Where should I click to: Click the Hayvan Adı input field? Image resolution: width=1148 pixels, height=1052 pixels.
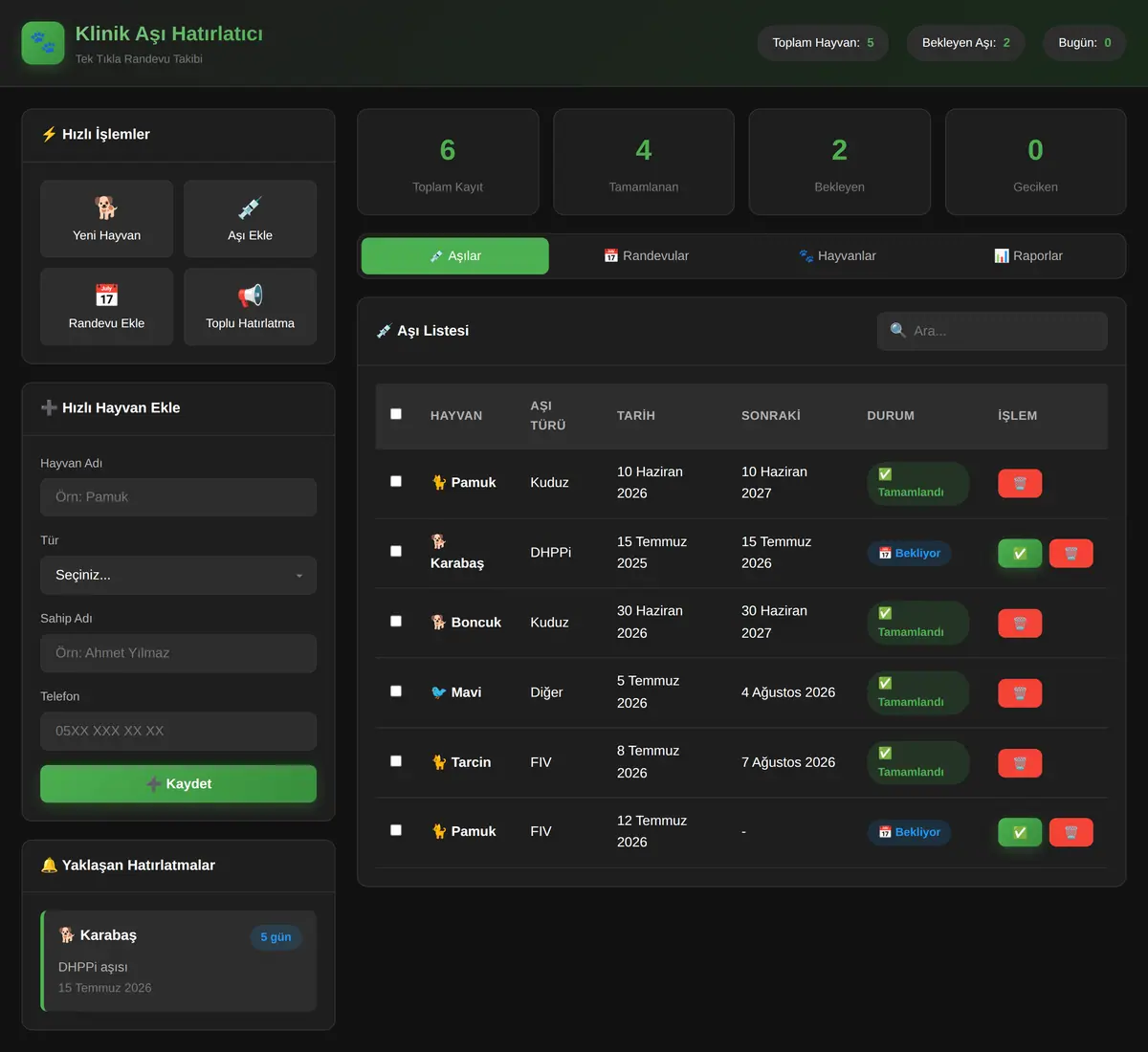(178, 497)
